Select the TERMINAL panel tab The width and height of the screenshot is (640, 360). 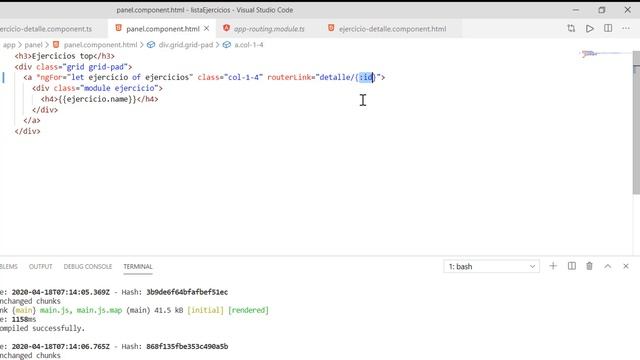pos(138,267)
